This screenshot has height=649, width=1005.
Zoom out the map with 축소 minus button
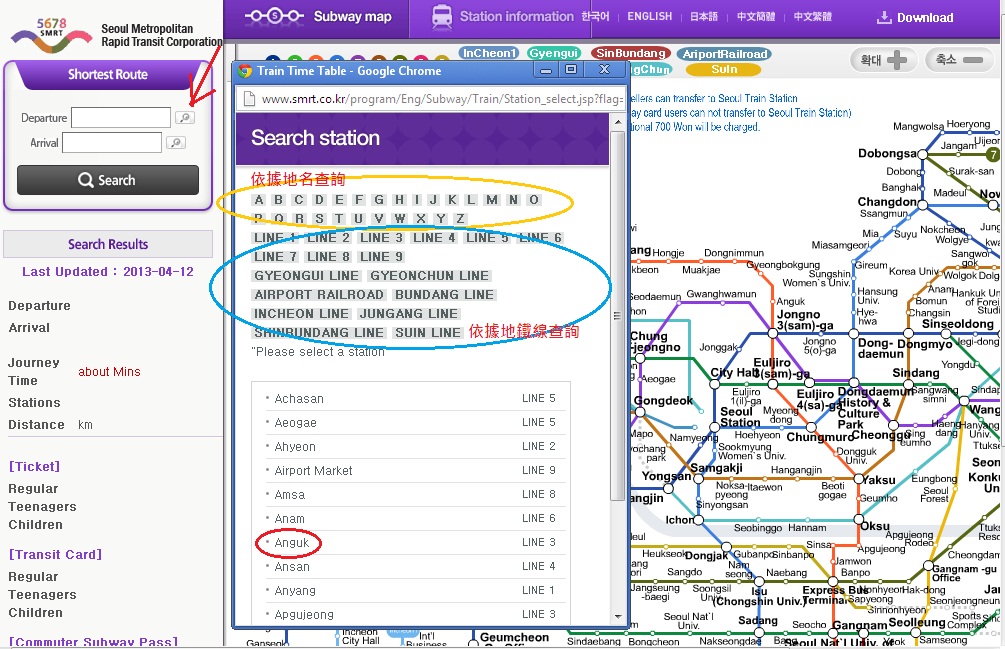[959, 60]
